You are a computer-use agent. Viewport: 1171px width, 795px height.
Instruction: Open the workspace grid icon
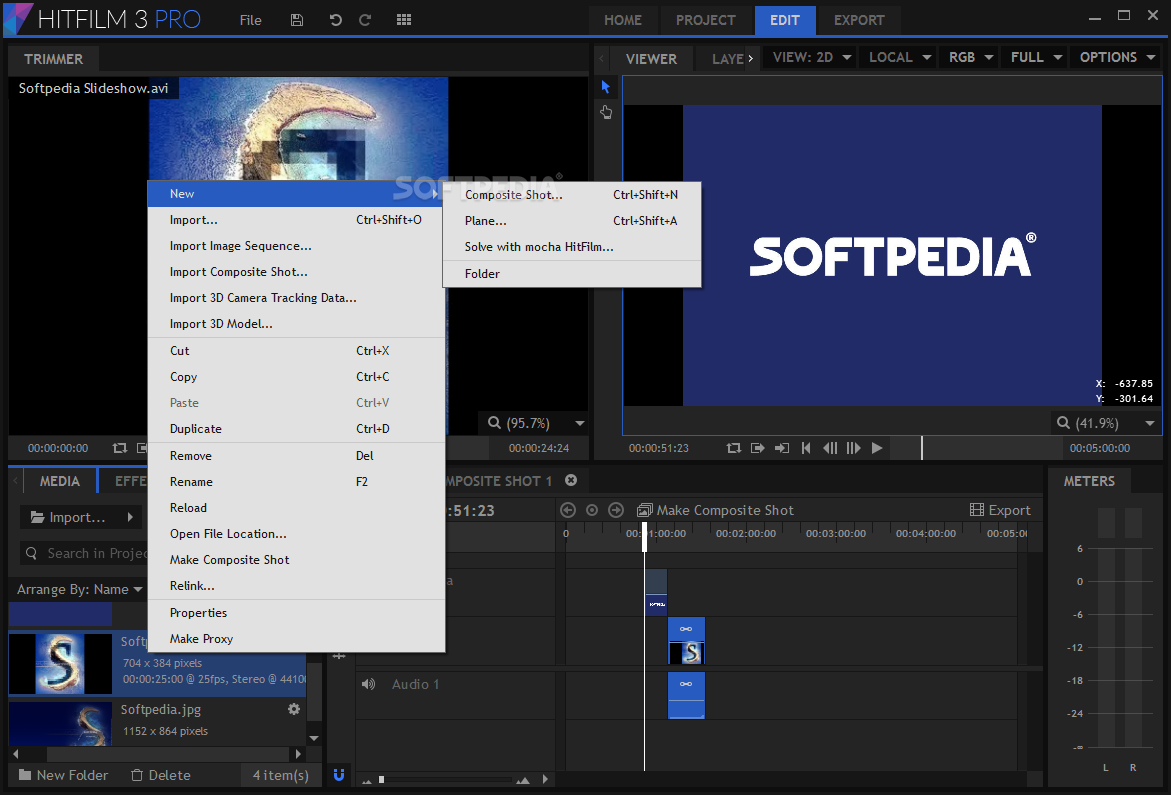(404, 20)
